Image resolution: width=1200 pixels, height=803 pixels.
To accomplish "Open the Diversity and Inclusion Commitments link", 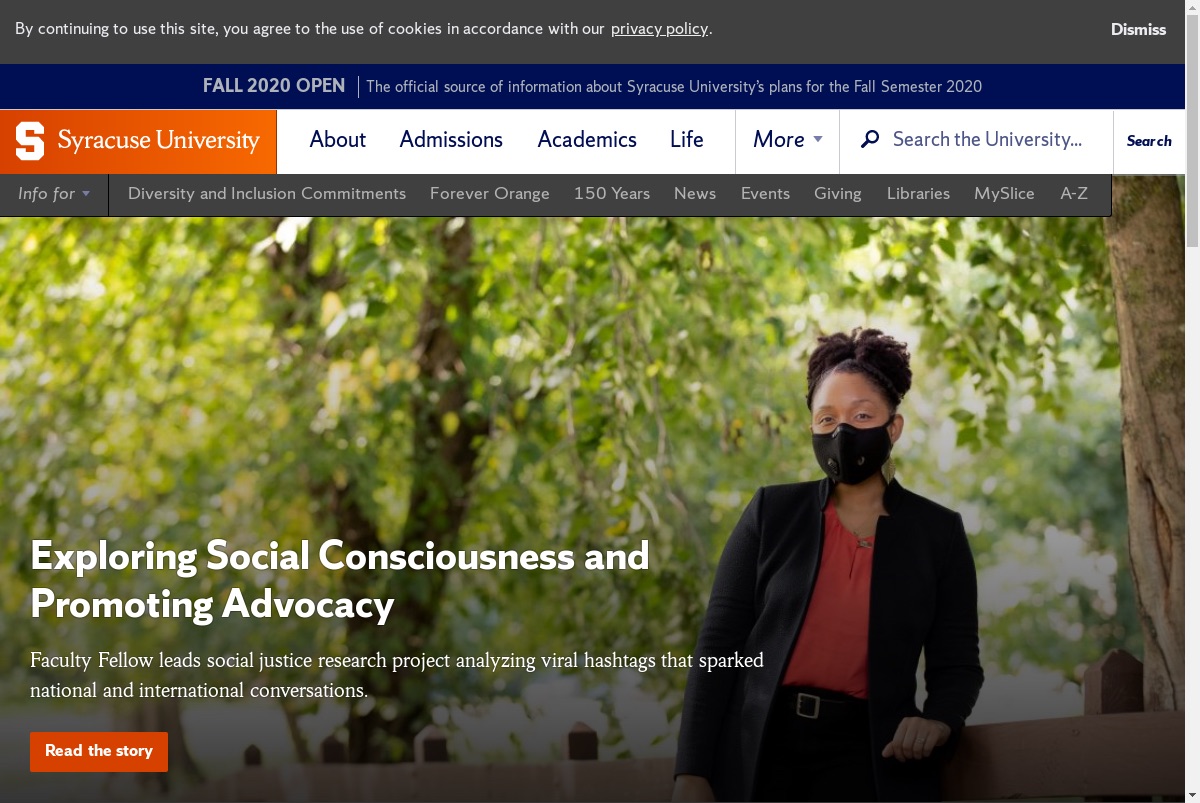I will (x=267, y=194).
